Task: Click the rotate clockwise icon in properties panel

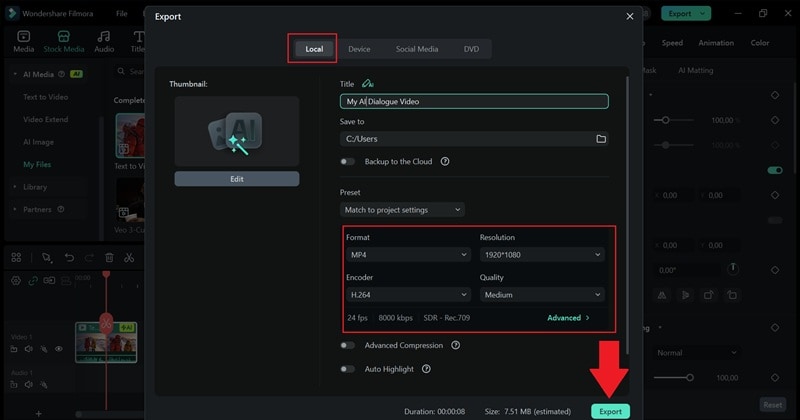Action: point(709,295)
